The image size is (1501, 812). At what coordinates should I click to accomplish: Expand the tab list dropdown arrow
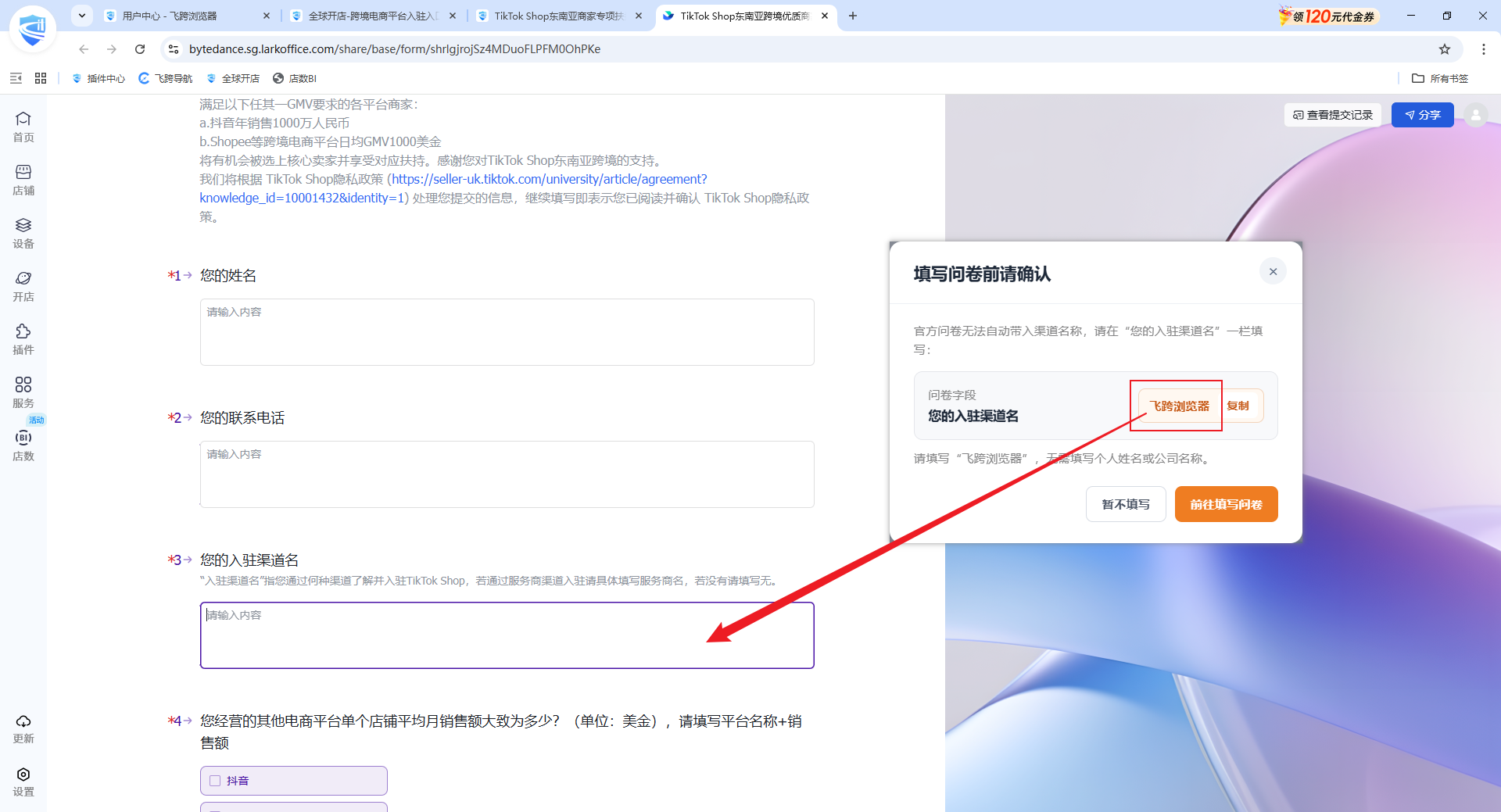coord(82,16)
